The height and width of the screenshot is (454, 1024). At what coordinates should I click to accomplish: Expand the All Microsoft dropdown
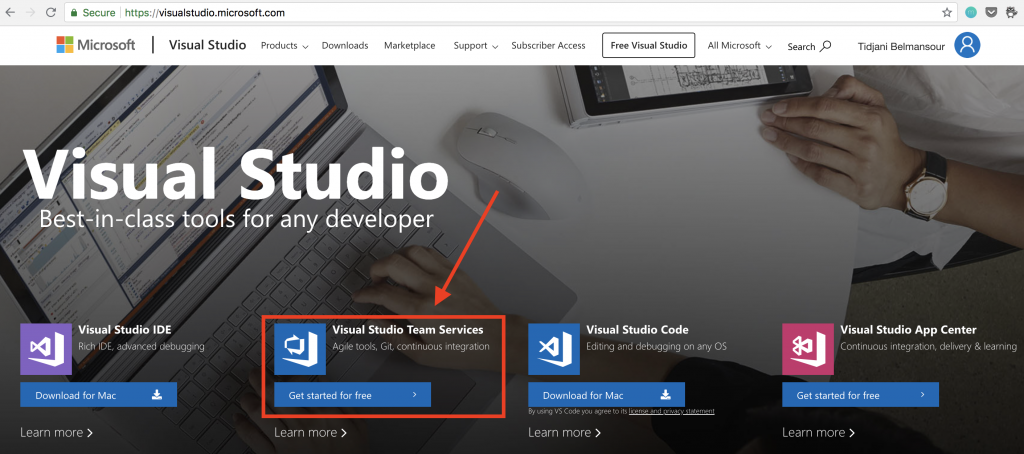740,46
